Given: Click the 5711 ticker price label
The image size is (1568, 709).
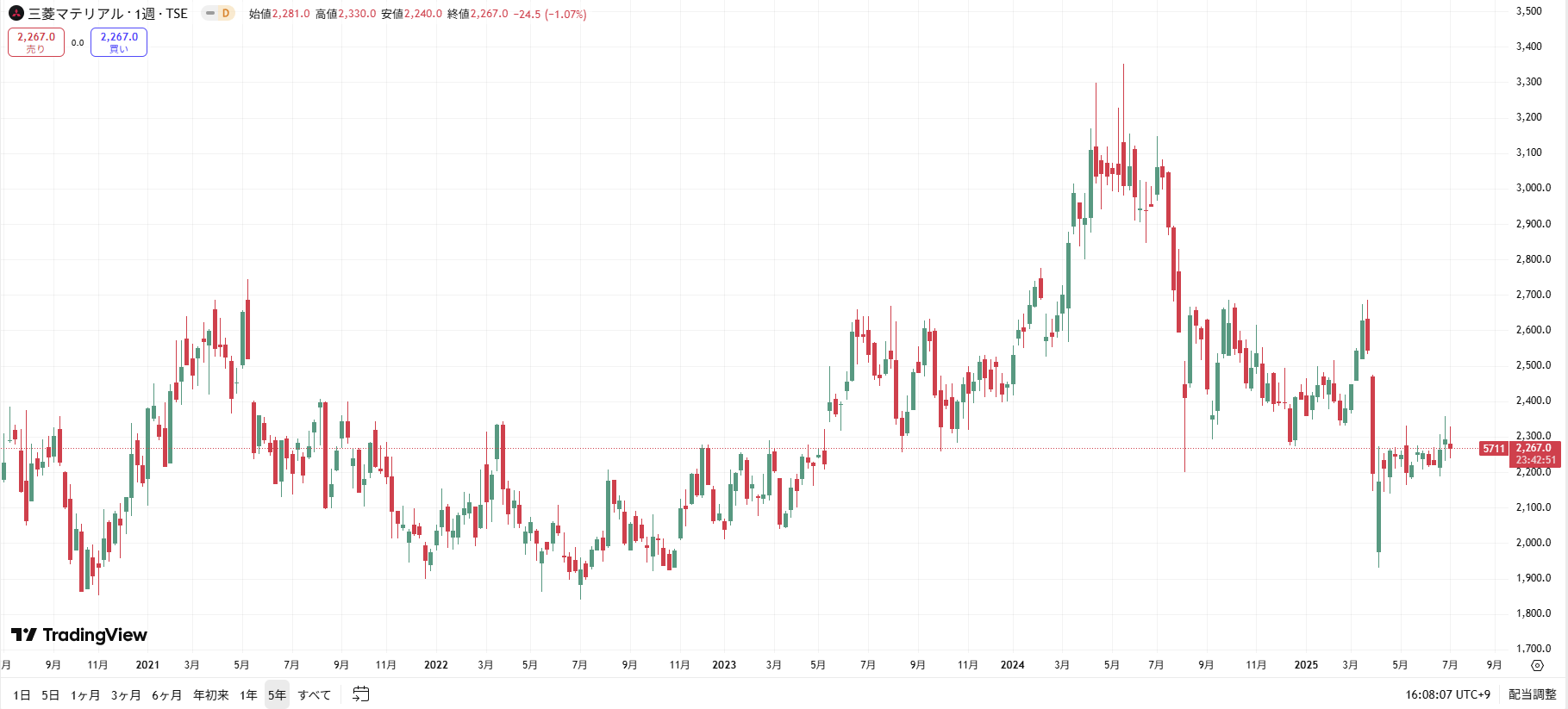Looking at the screenshot, I should click(x=1494, y=449).
